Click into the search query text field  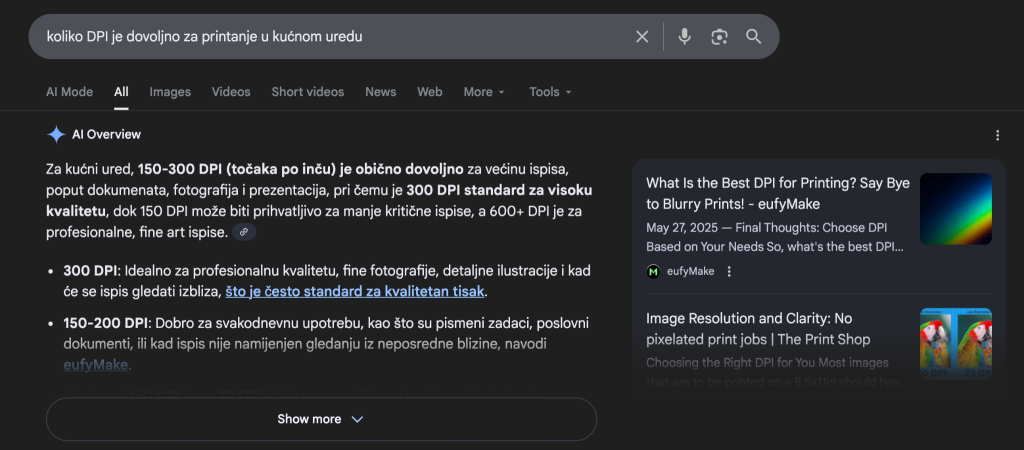coord(330,37)
